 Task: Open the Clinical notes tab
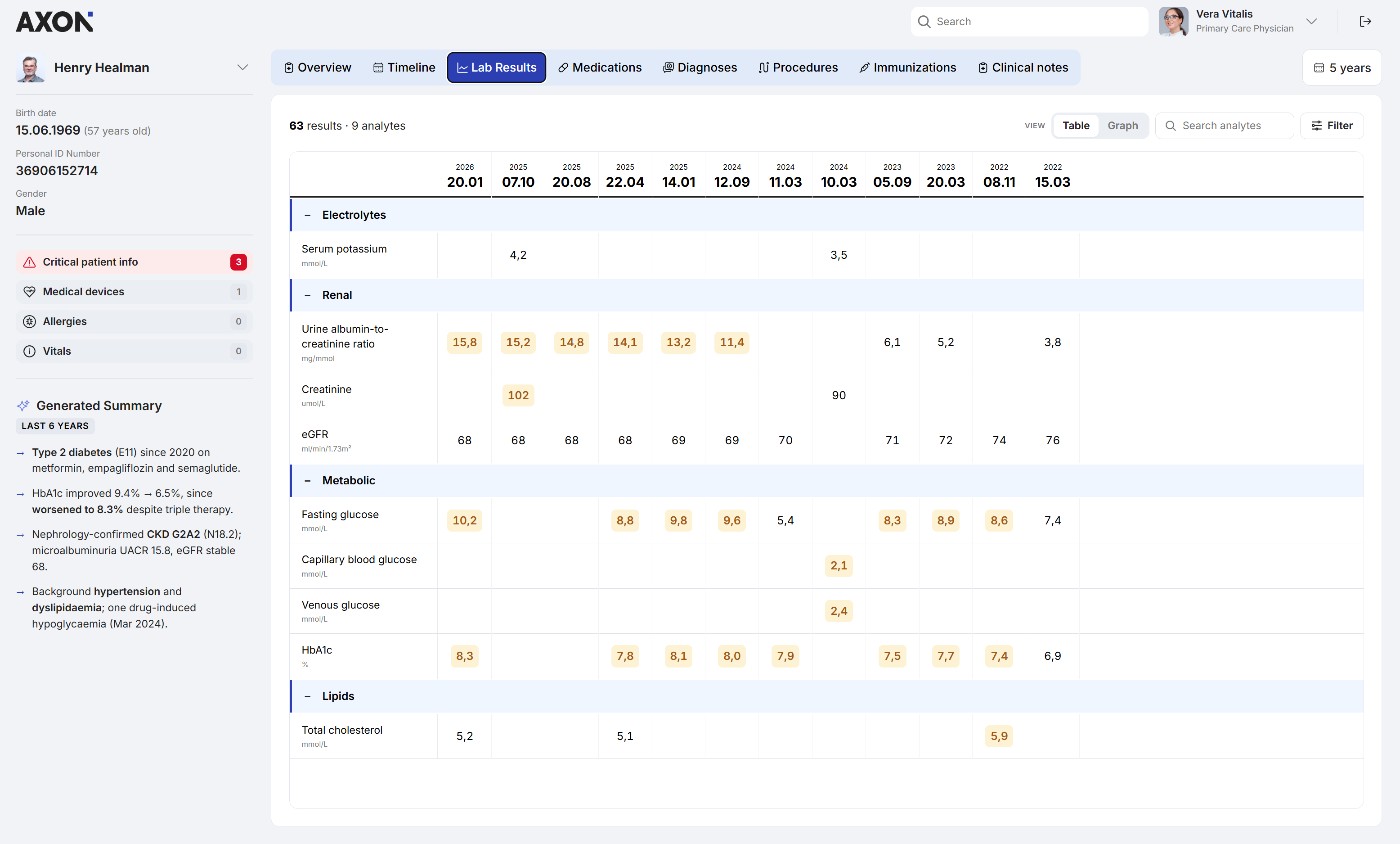pyautogui.click(x=1023, y=68)
